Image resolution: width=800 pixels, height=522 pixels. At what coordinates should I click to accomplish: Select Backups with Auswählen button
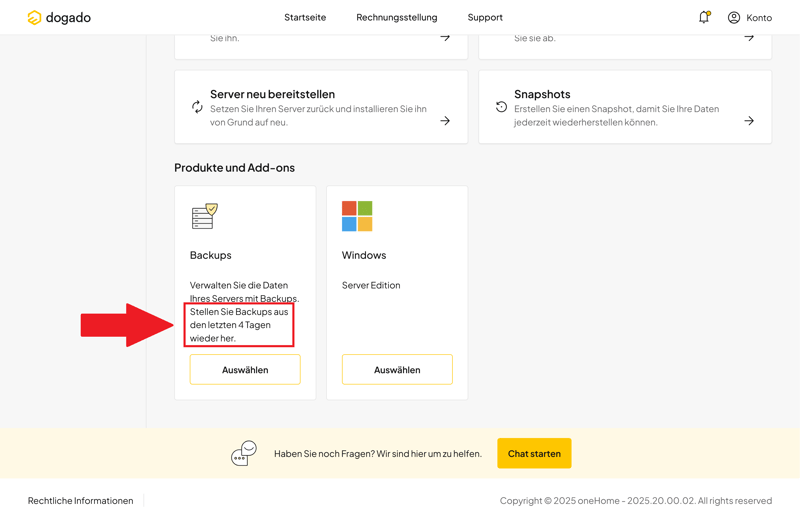(245, 370)
